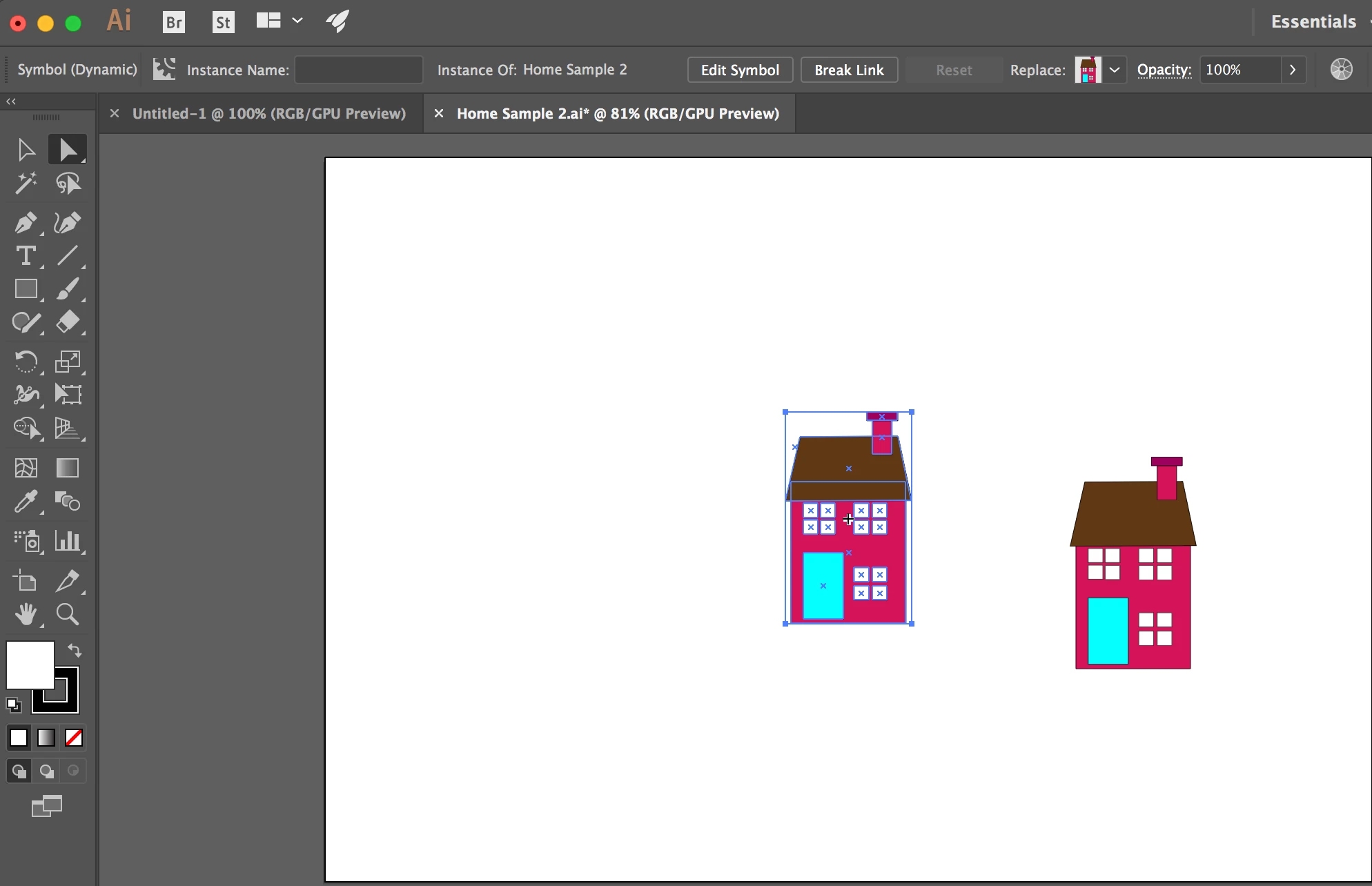Open the Replace symbol dropdown
The image size is (1372, 886).
pos(1114,70)
